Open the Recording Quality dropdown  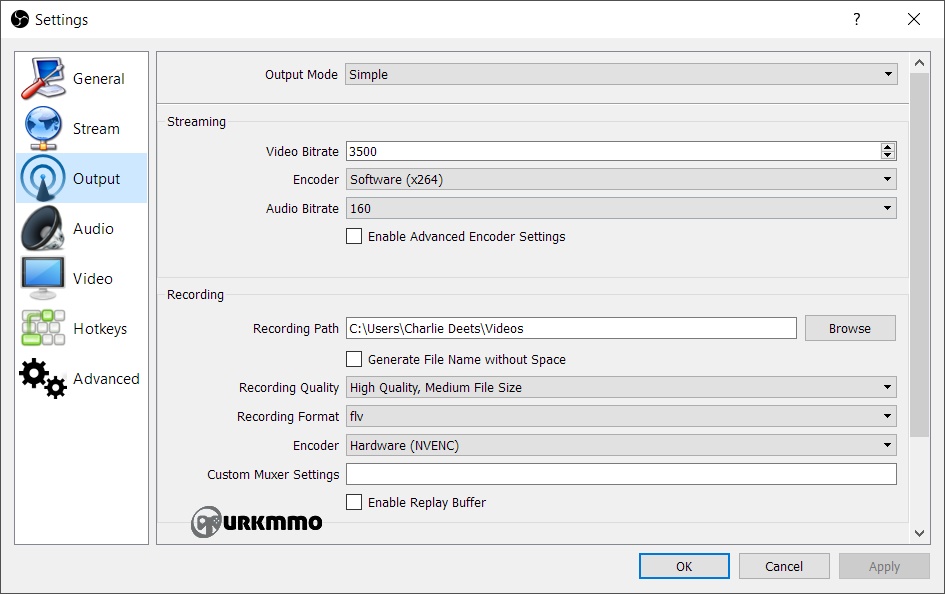[621, 387]
